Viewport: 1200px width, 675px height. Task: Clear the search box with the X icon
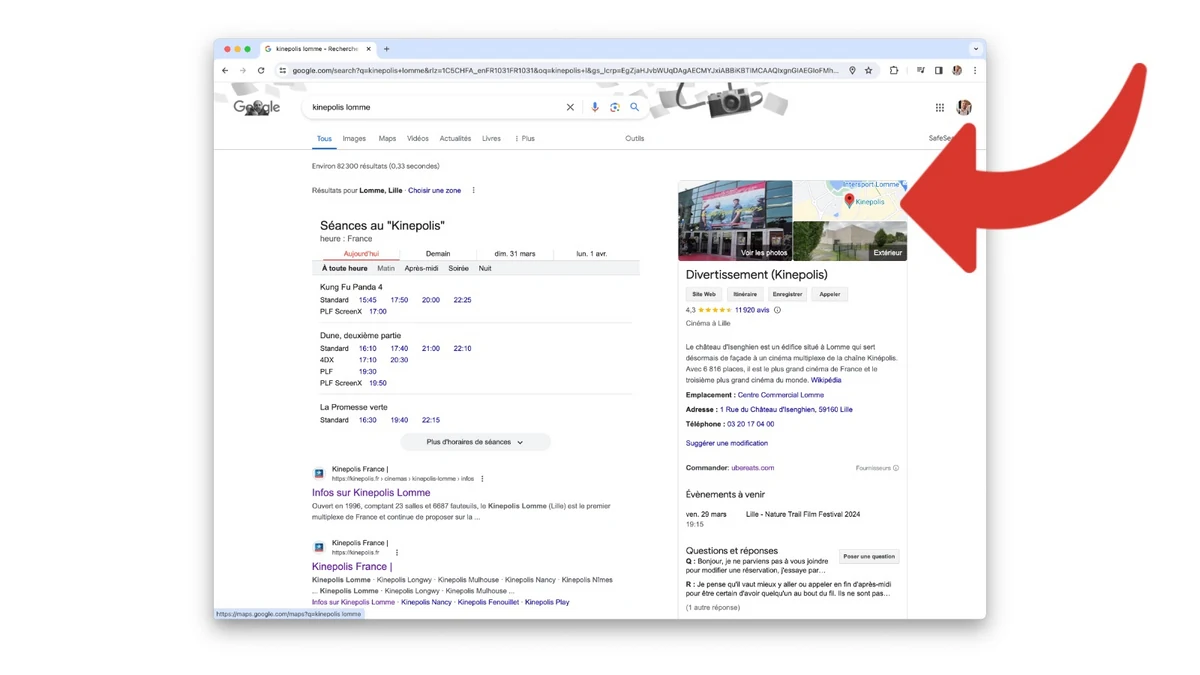pyautogui.click(x=570, y=107)
